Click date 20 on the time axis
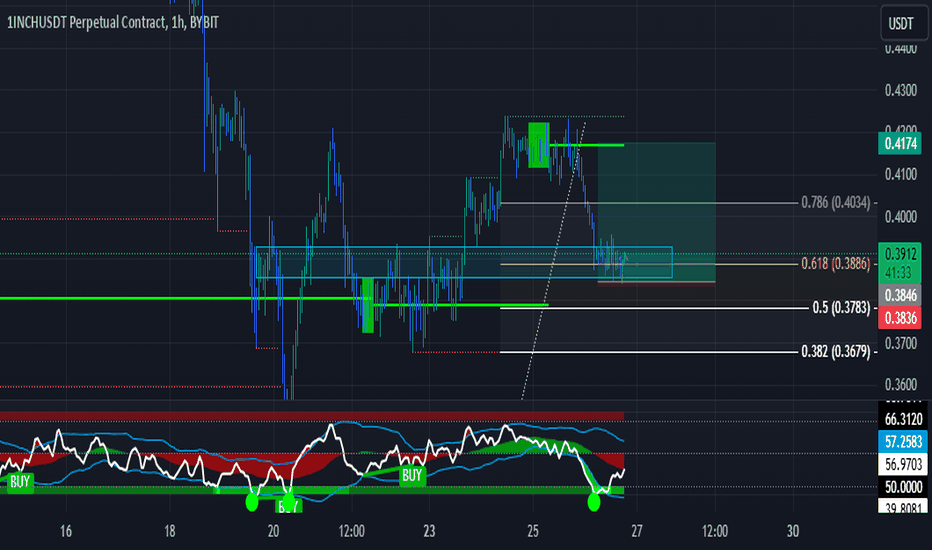The image size is (932, 550). [273, 531]
